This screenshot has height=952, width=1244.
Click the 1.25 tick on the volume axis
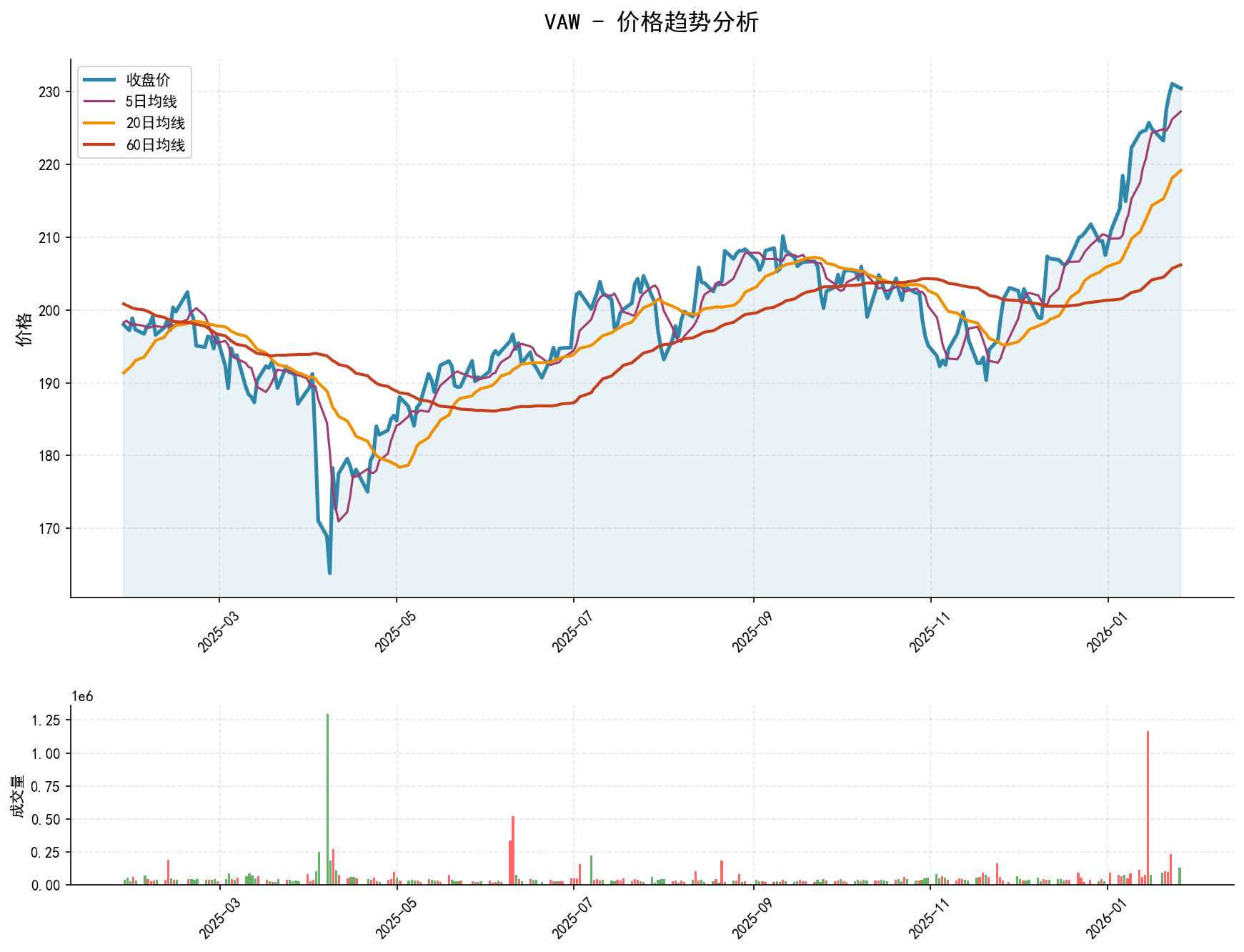click(45, 720)
